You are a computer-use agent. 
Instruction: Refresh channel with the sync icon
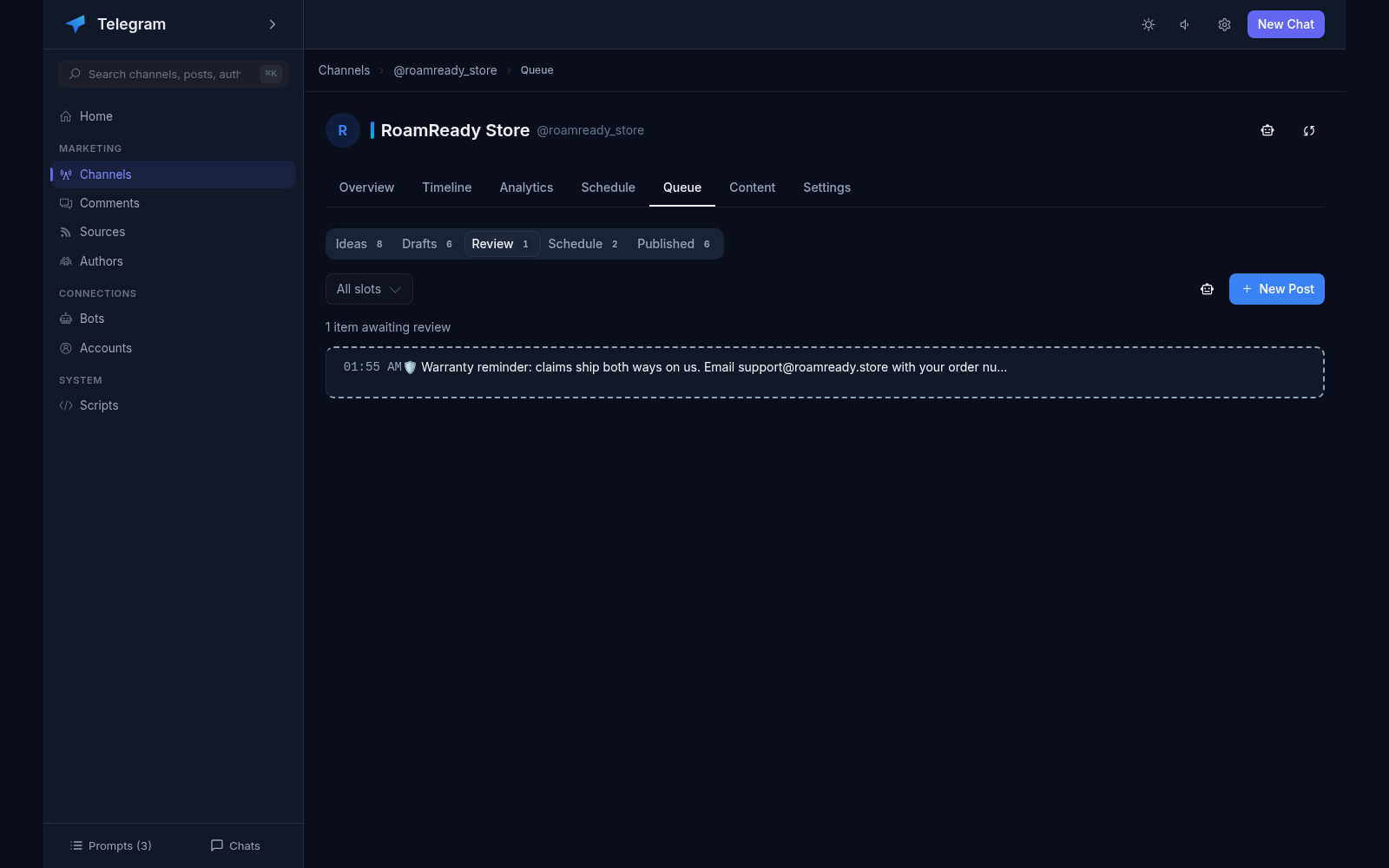(x=1309, y=130)
